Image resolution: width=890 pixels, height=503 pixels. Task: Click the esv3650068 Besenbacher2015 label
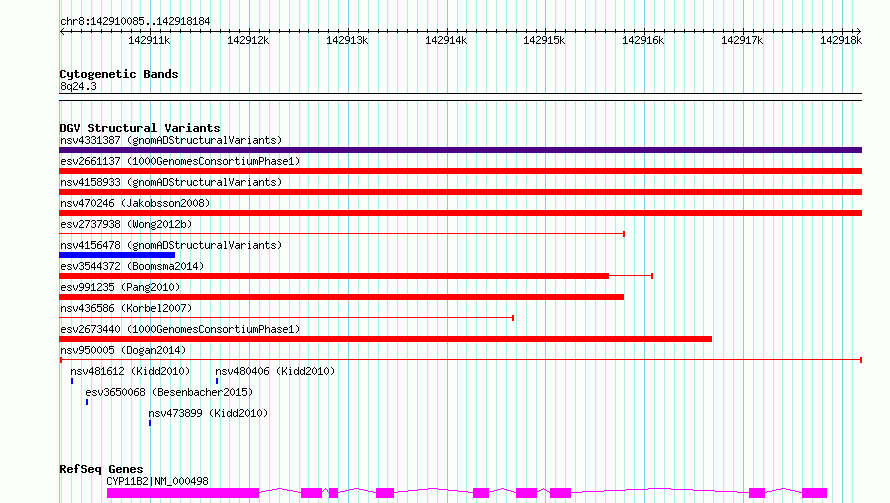click(169, 392)
